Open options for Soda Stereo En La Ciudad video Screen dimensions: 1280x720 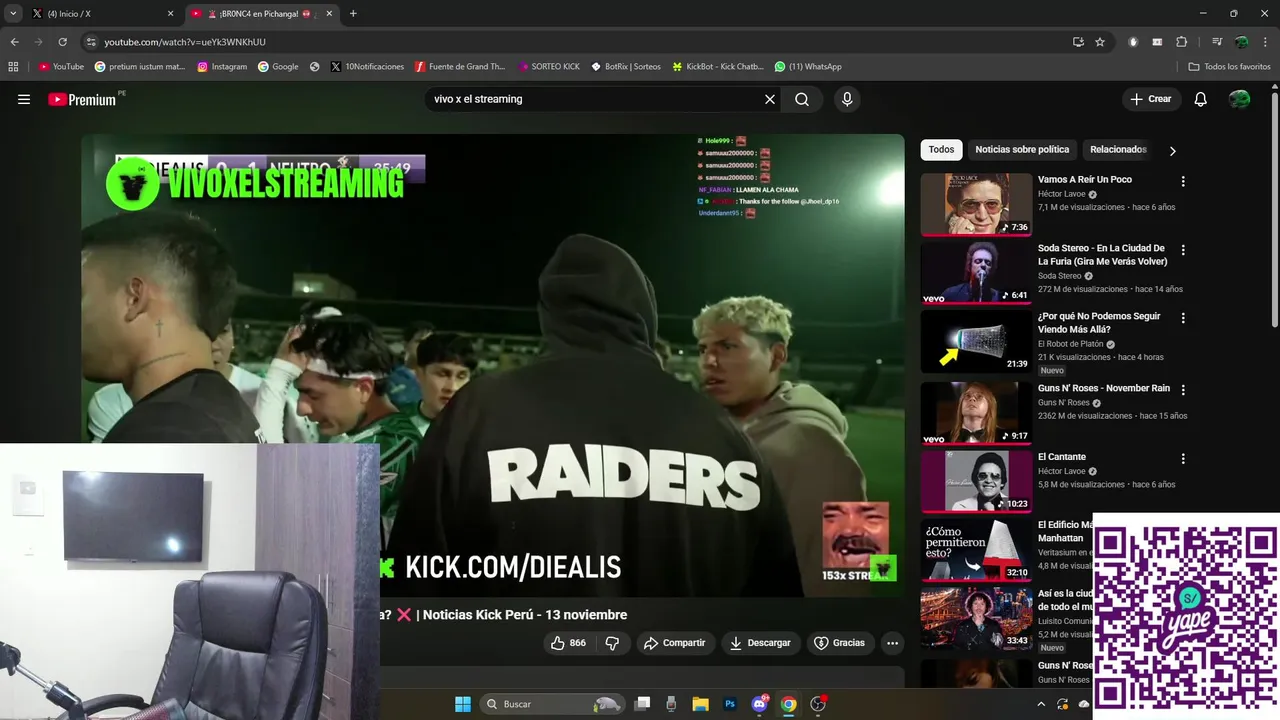coord(1183,250)
